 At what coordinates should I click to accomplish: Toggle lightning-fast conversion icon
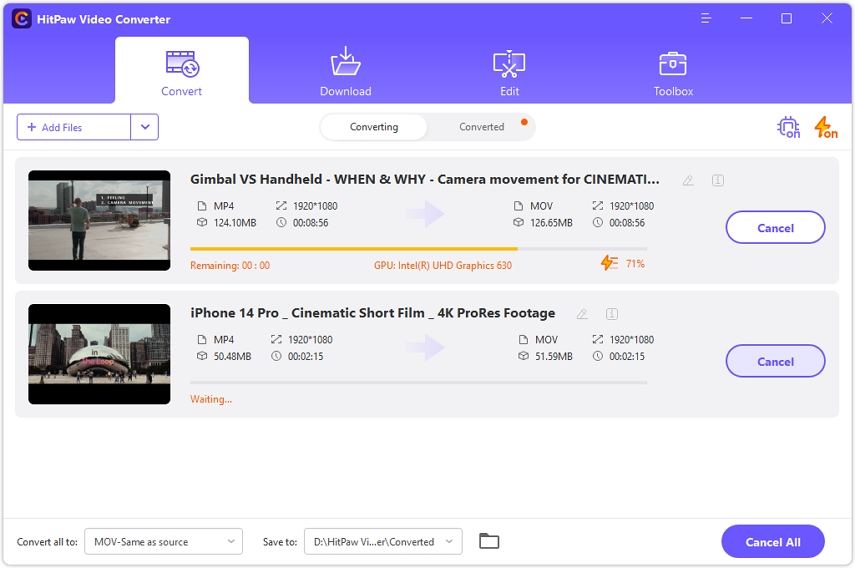(825, 127)
